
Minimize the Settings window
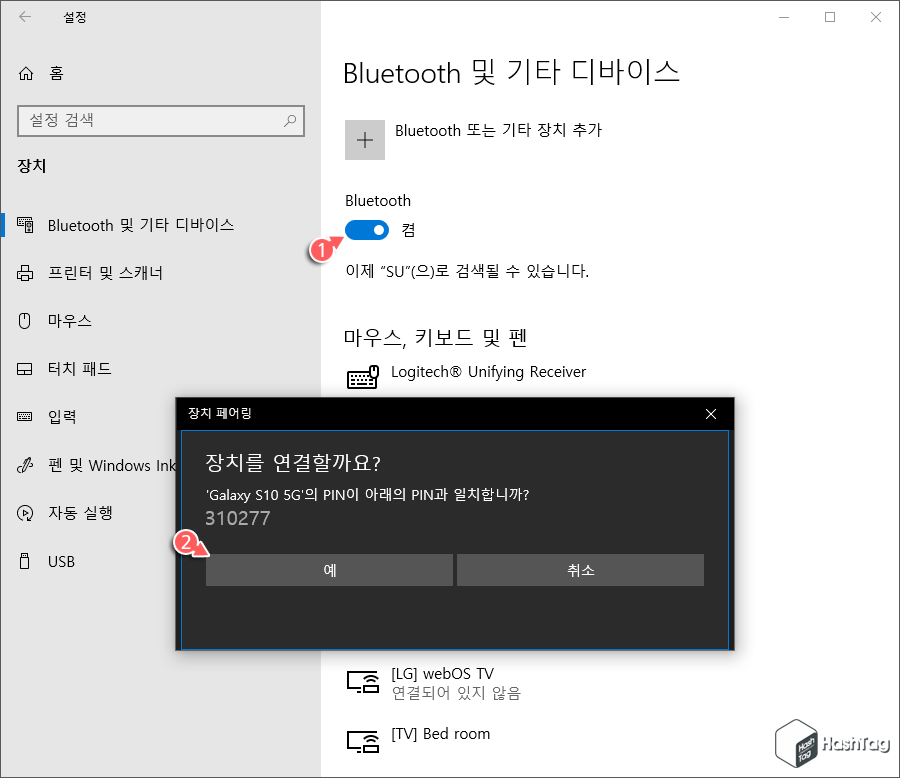784,17
